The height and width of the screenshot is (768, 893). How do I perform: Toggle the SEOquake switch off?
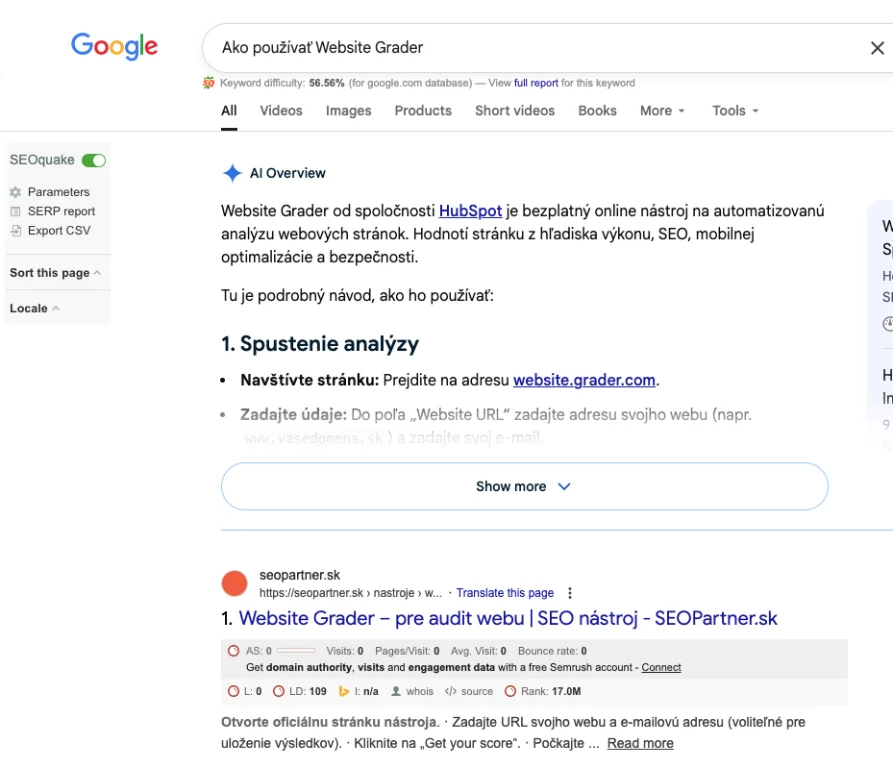click(x=94, y=160)
